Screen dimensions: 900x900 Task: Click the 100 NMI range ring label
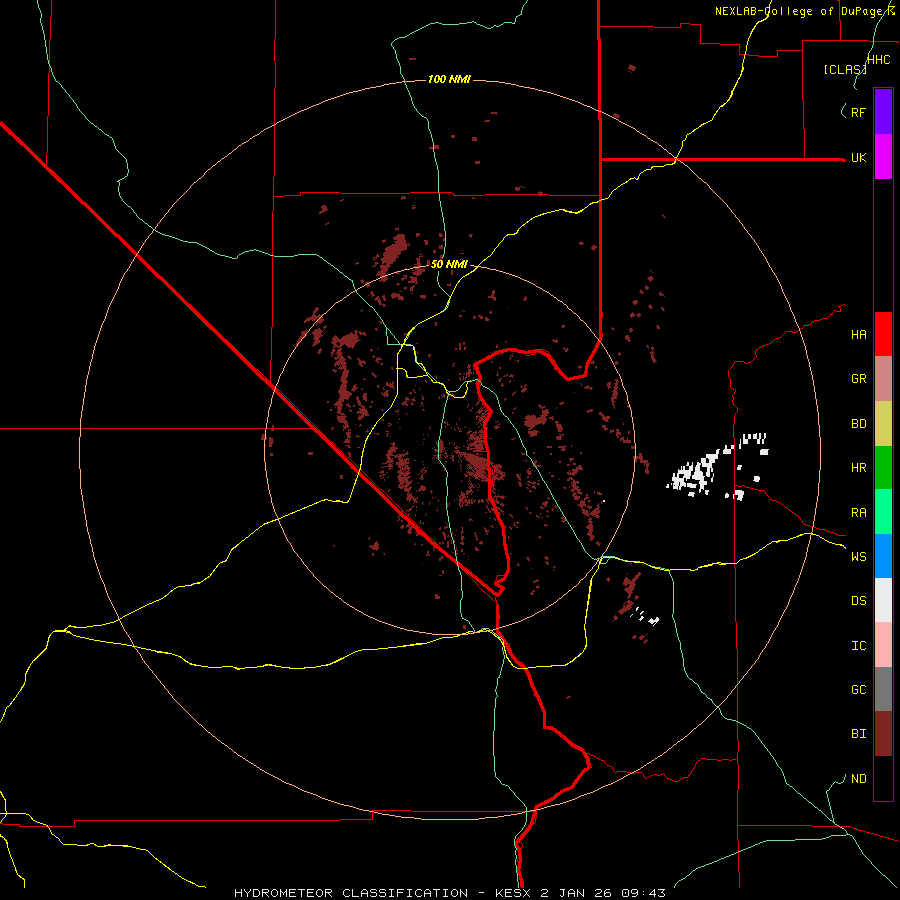[449, 79]
